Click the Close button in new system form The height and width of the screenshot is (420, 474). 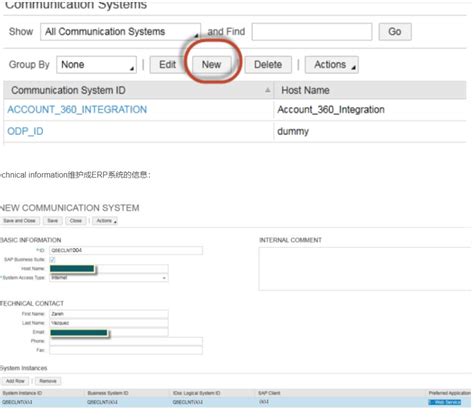(x=76, y=221)
